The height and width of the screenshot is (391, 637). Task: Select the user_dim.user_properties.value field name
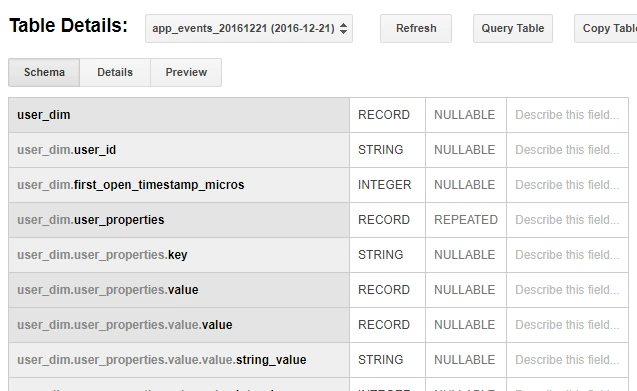(108, 290)
